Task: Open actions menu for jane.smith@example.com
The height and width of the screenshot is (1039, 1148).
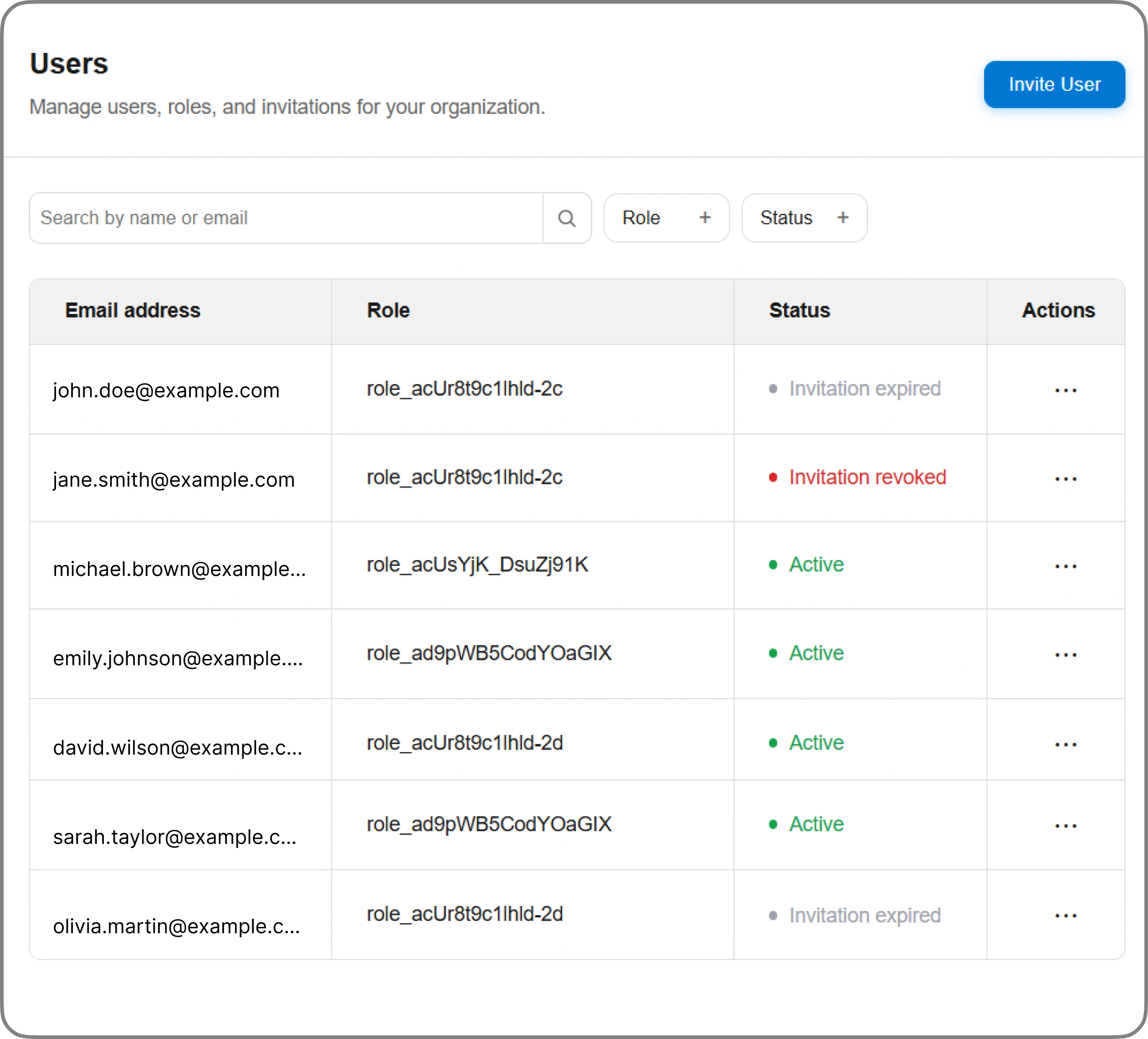Action: 1066,479
